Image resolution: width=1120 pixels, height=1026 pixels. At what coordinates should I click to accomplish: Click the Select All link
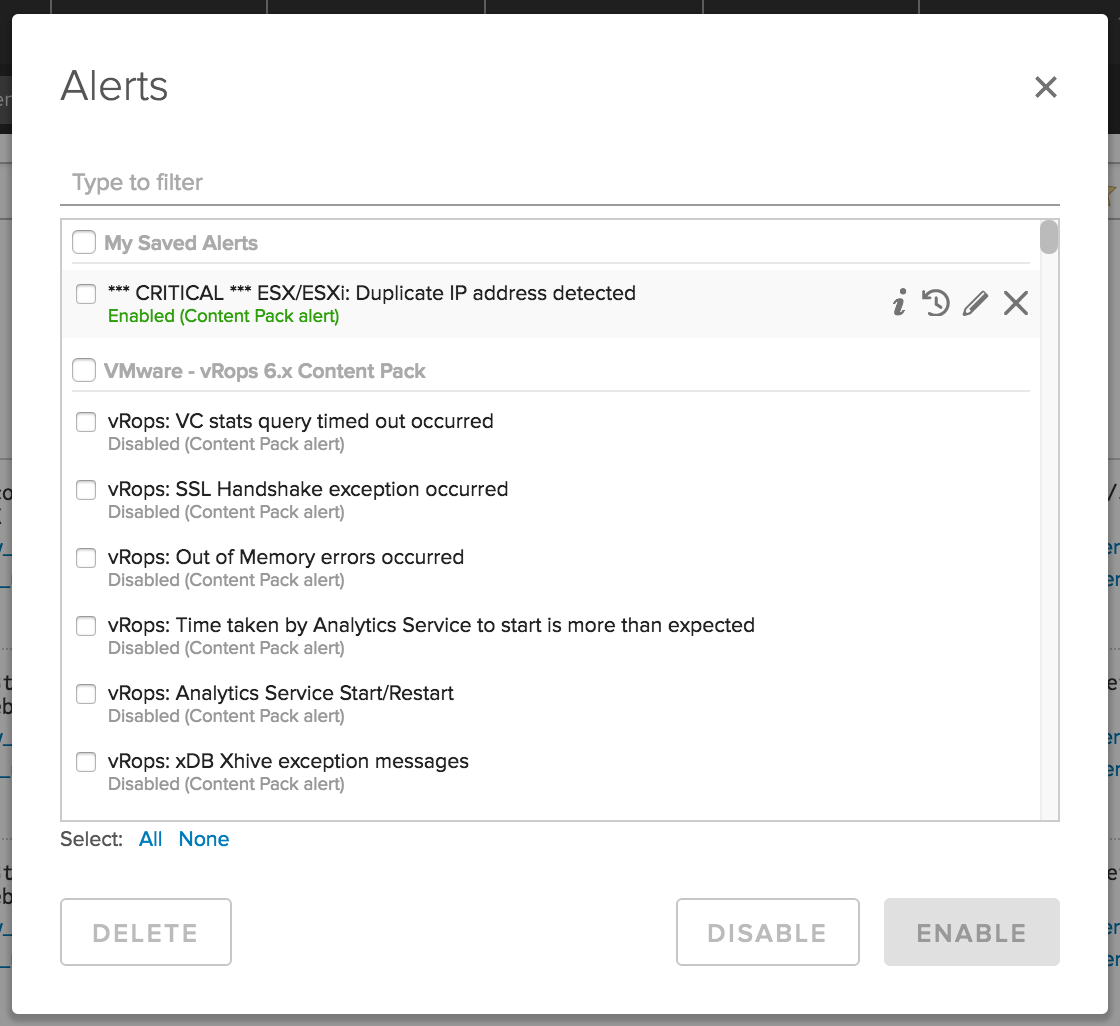coord(151,839)
